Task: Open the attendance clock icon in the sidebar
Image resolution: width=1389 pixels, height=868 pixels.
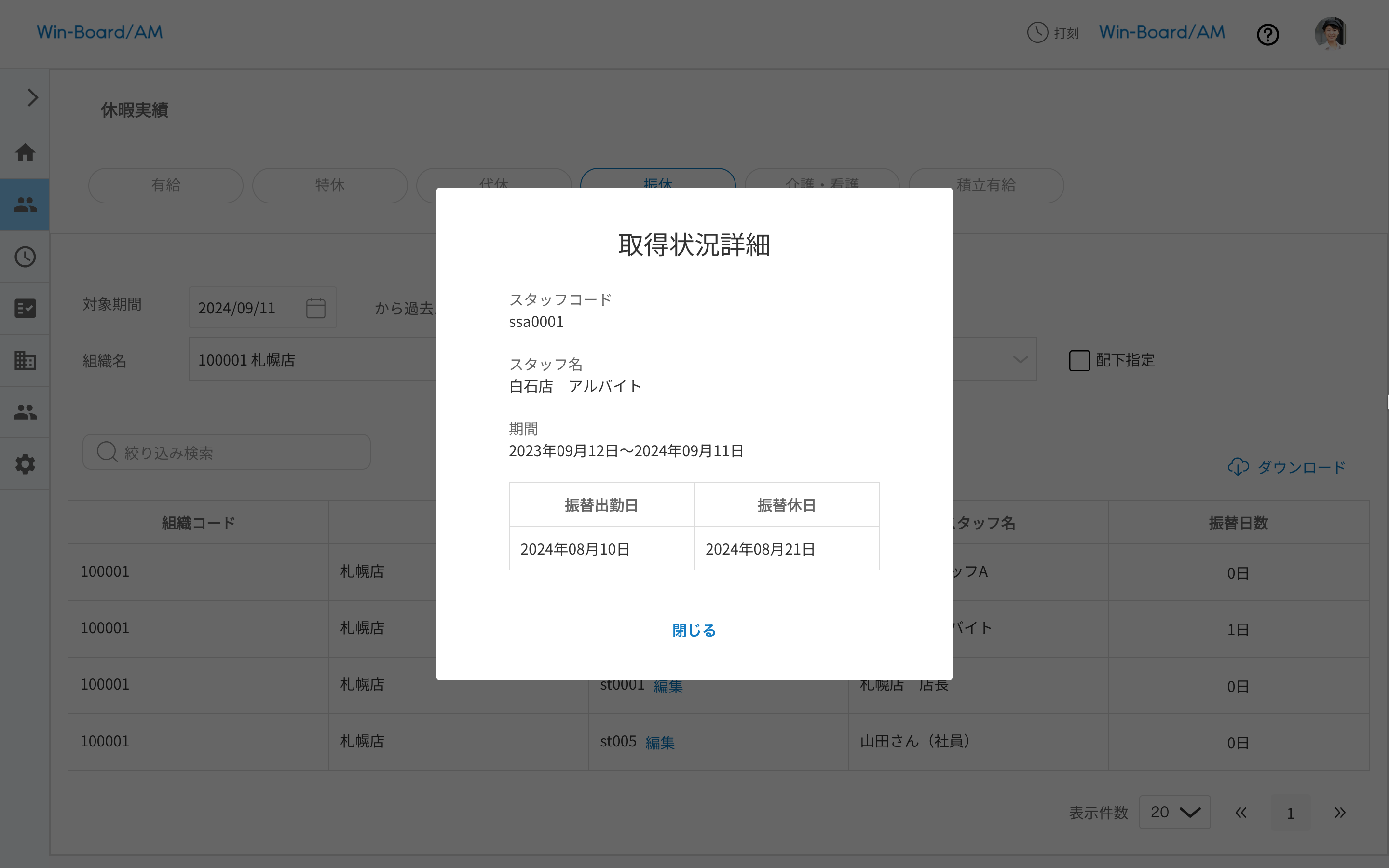Action: [25, 257]
